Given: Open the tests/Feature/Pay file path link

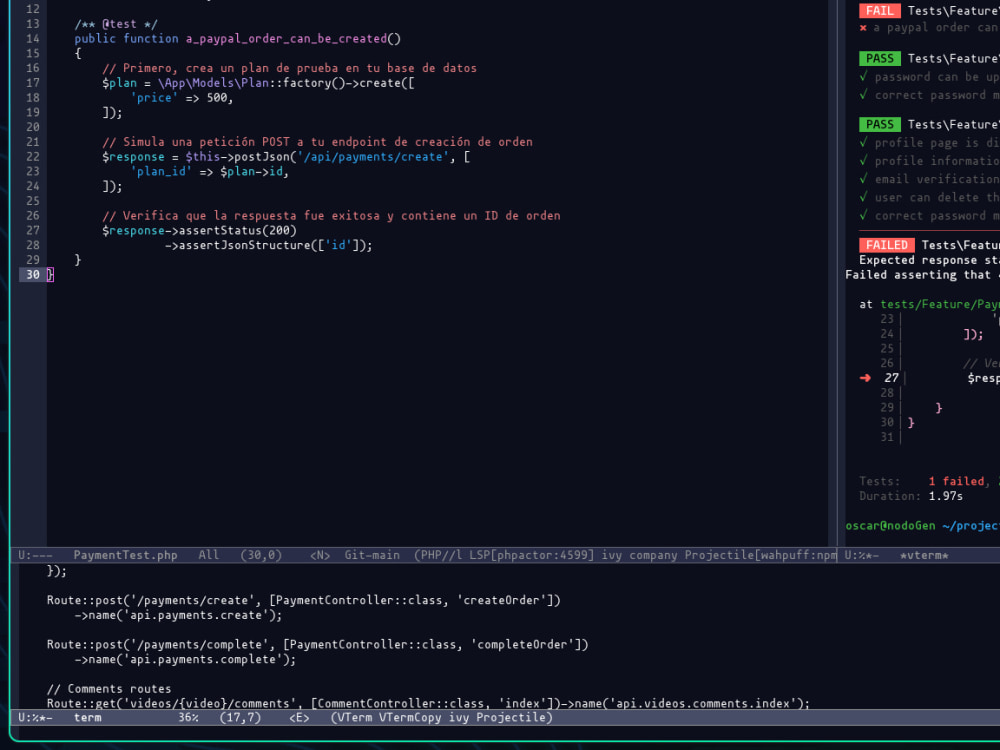Looking at the screenshot, I should click(940, 304).
